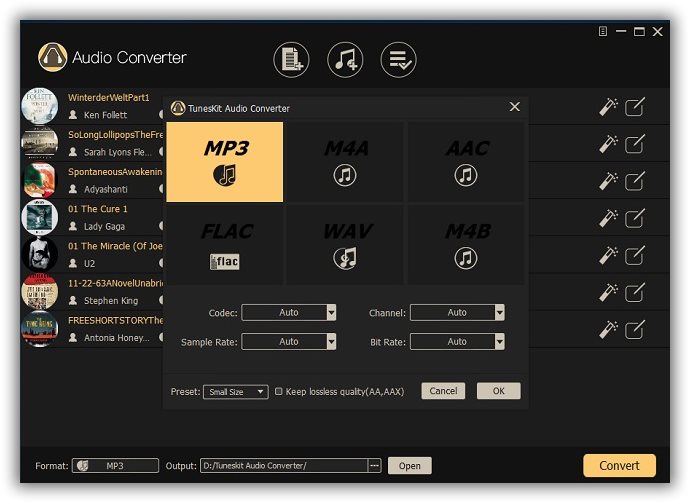Click the 11-22-63 cover thumbnail
This screenshot has height=503, width=690.
tap(40, 292)
